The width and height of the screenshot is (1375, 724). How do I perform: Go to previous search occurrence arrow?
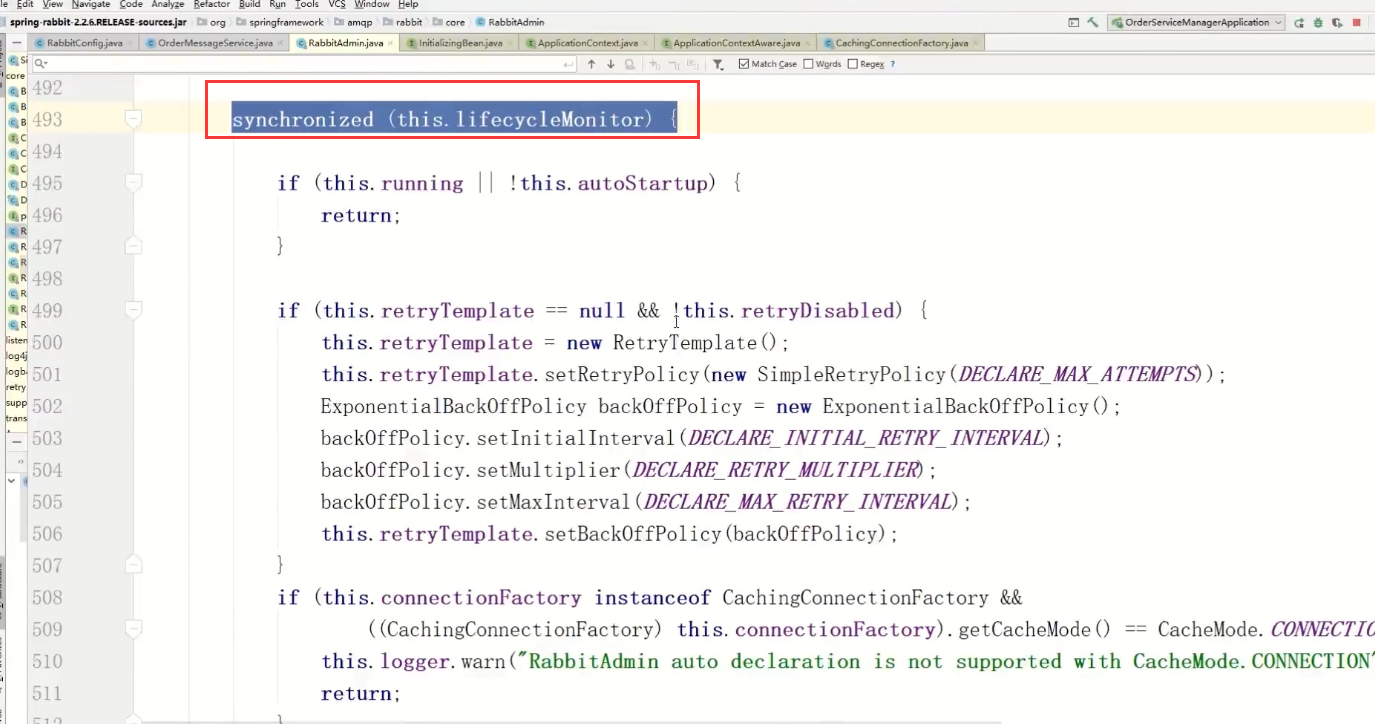point(591,64)
